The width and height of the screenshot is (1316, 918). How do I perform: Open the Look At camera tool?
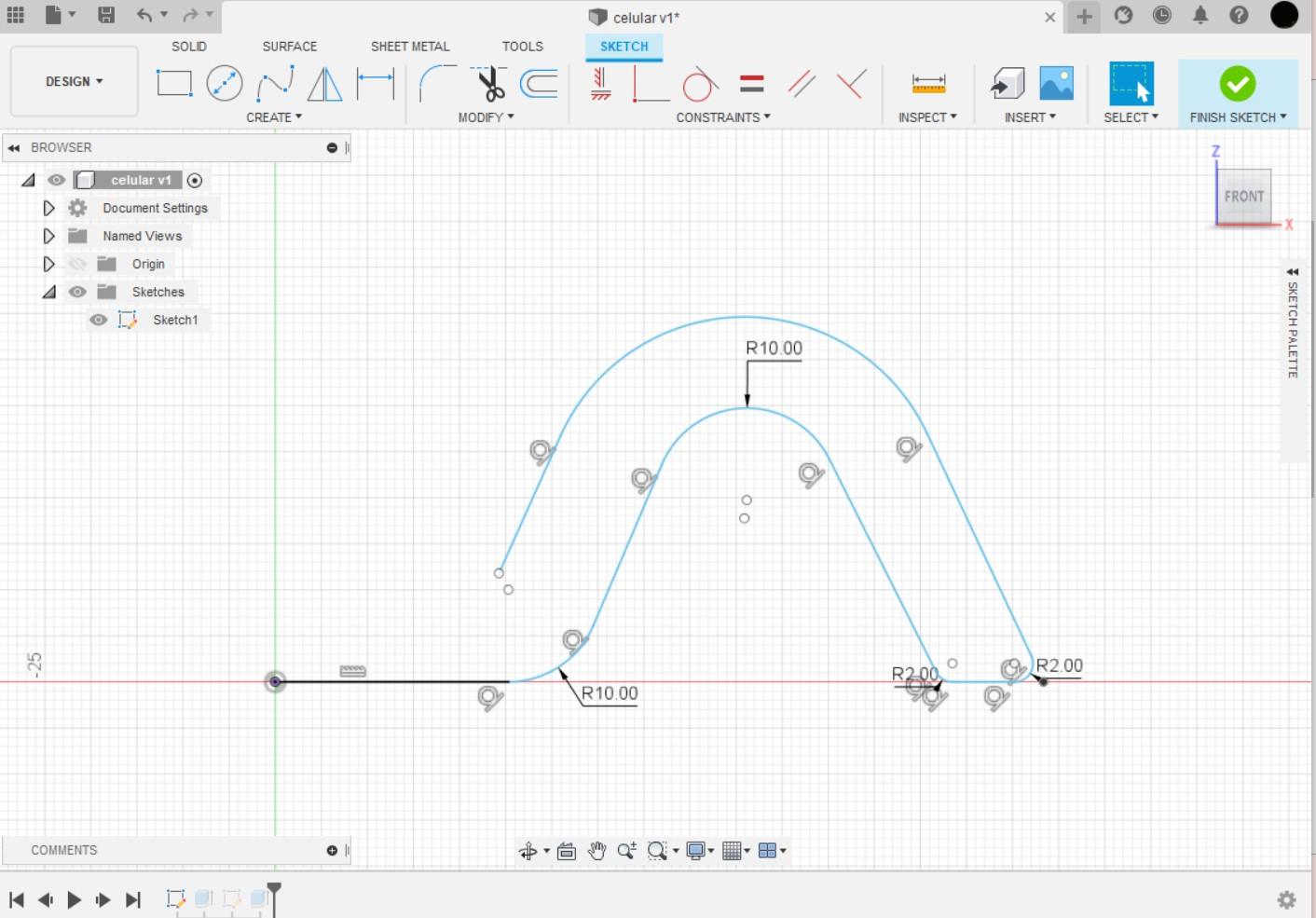(566, 851)
